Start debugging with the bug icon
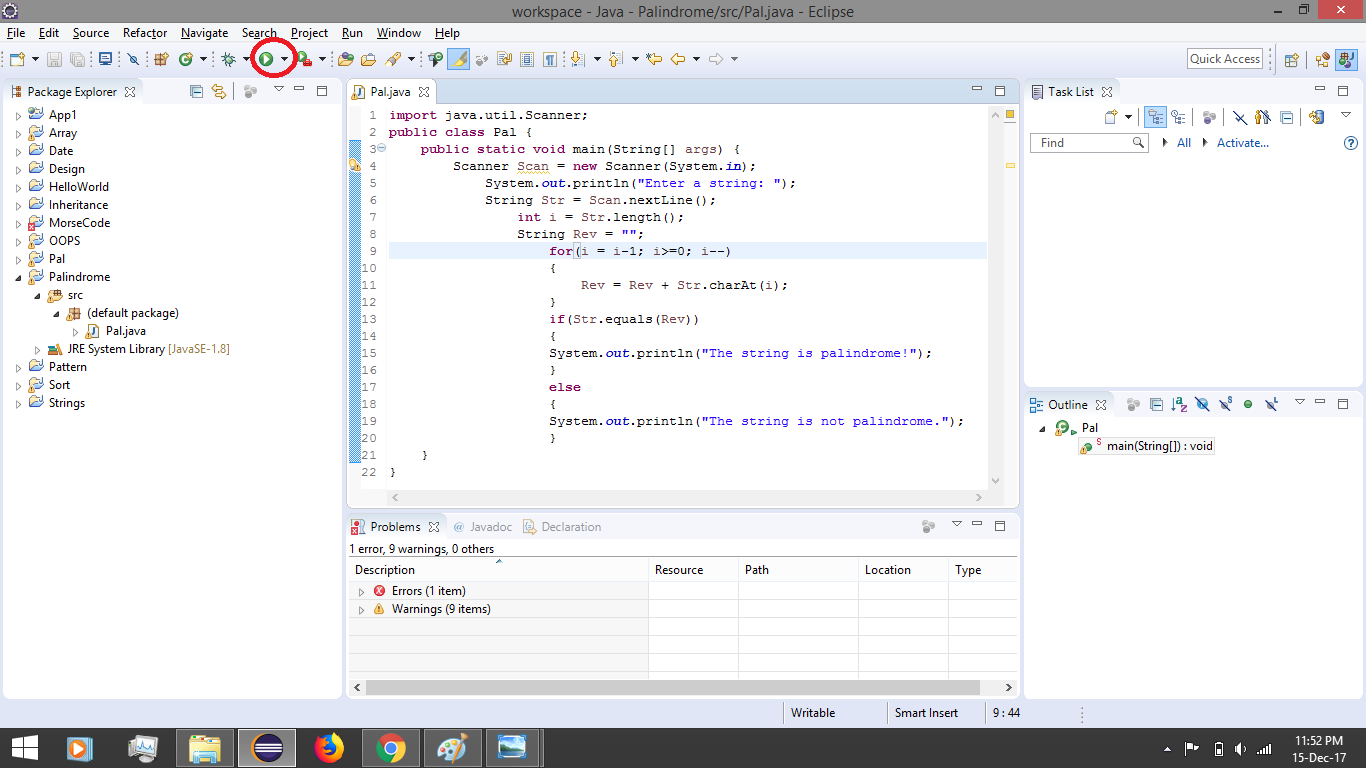The height and width of the screenshot is (768, 1366). point(228,59)
